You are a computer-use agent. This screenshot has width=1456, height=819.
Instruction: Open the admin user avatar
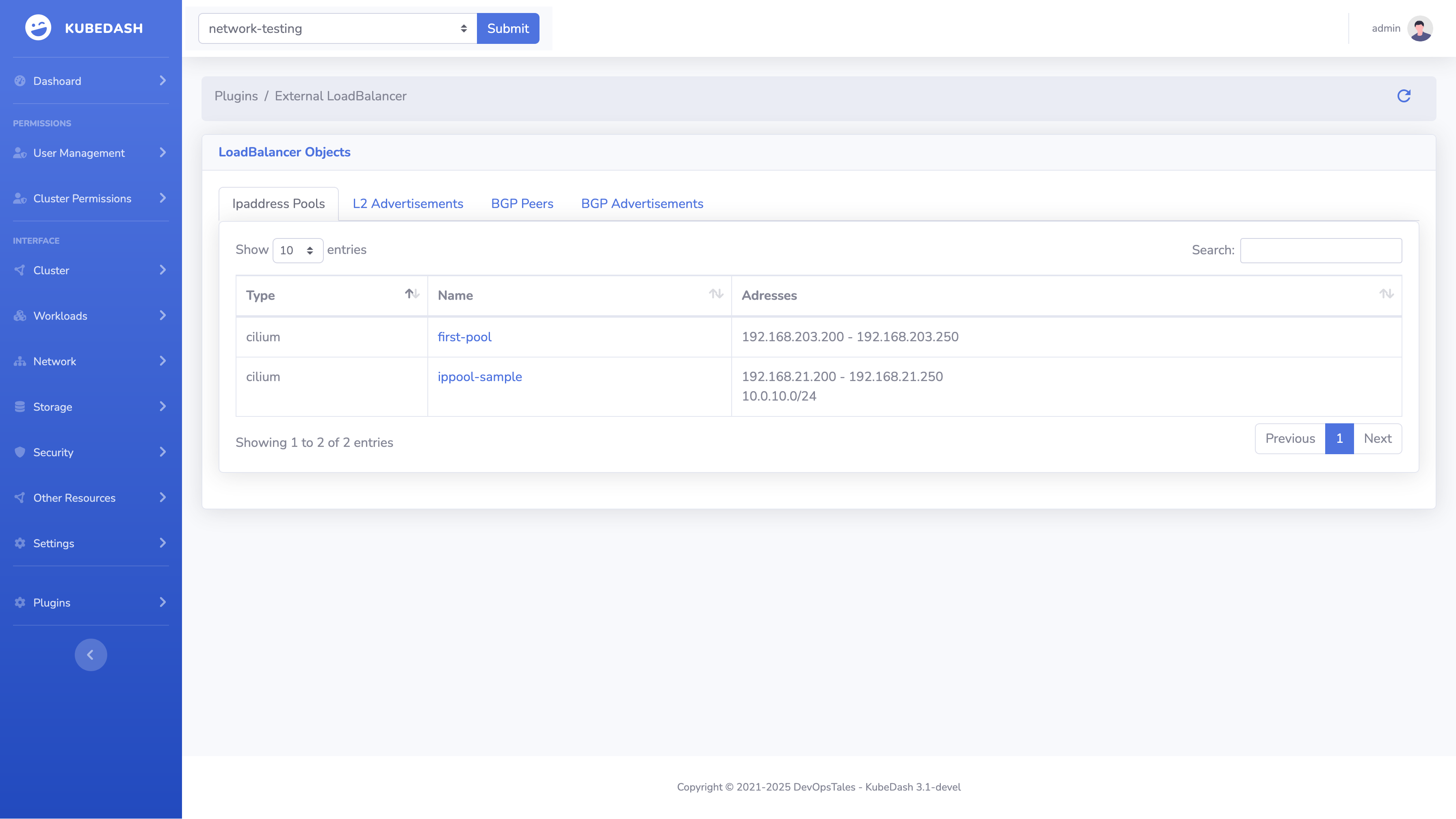coord(1419,28)
